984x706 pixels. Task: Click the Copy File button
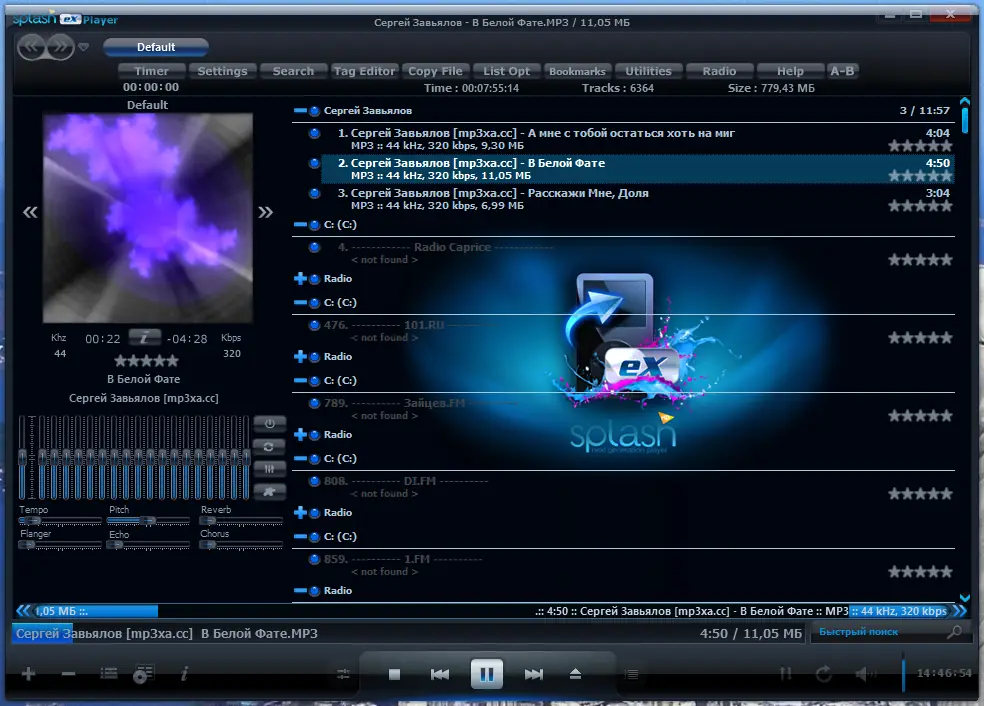(x=435, y=71)
